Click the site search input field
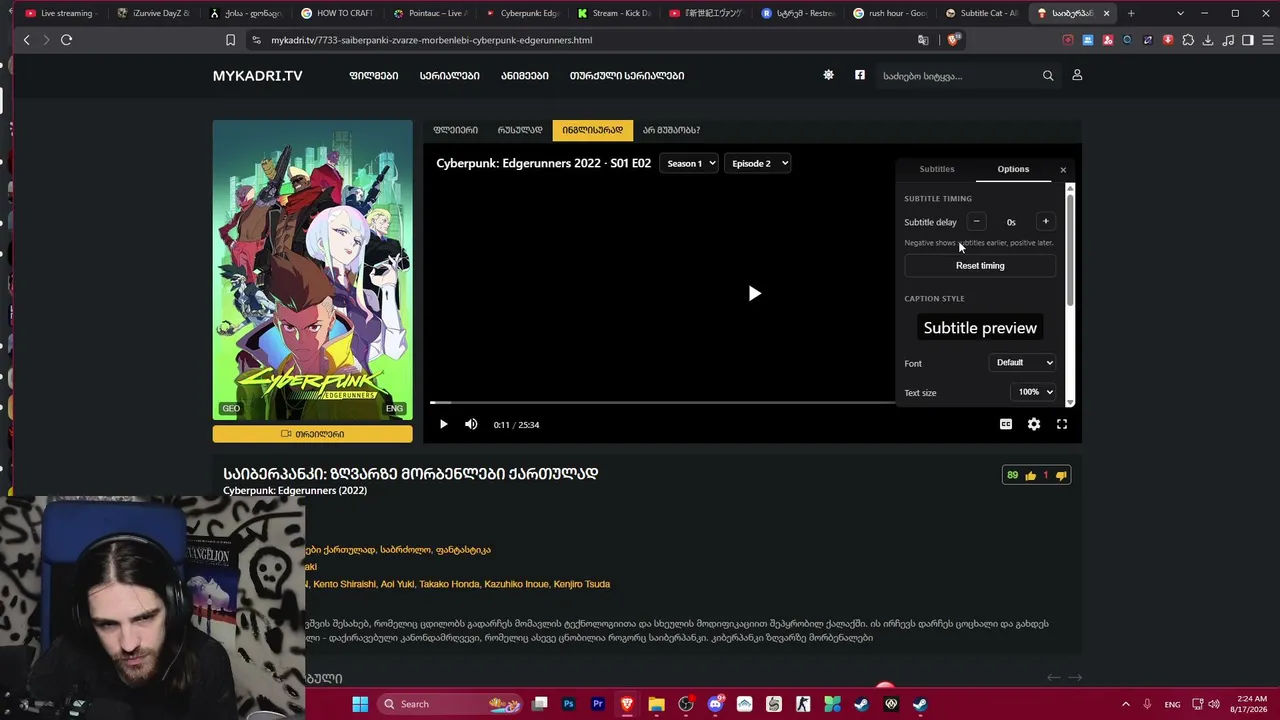The width and height of the screenshot is (1280, 720). (x=957, y=76)
